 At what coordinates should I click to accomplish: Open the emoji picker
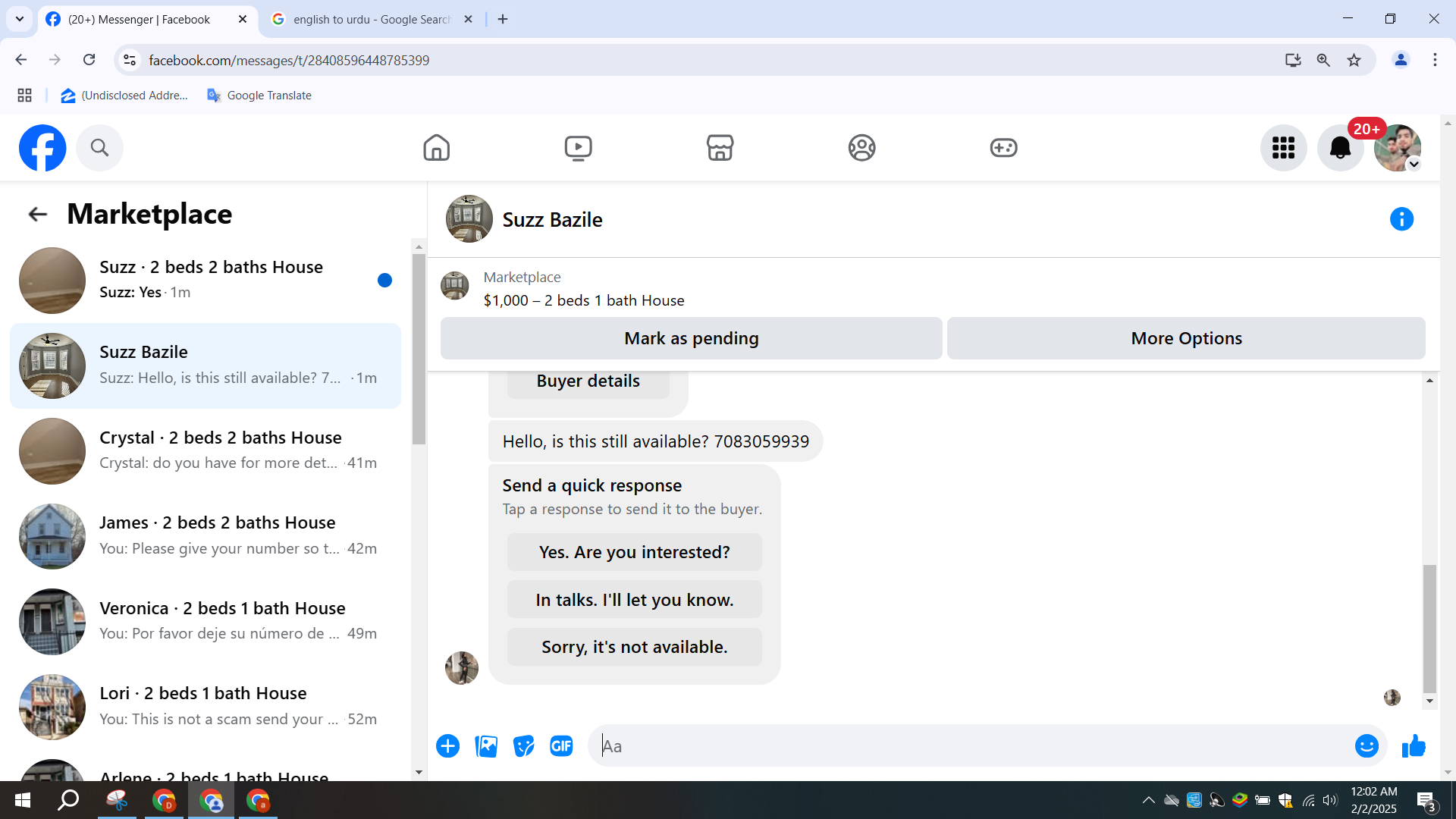[1367, 746]
